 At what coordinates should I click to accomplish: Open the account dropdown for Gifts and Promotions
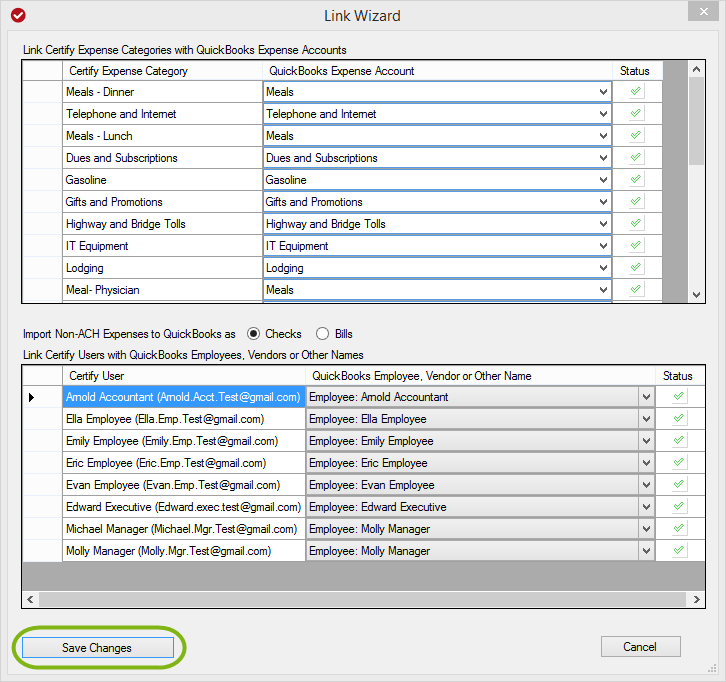[603, 202]
